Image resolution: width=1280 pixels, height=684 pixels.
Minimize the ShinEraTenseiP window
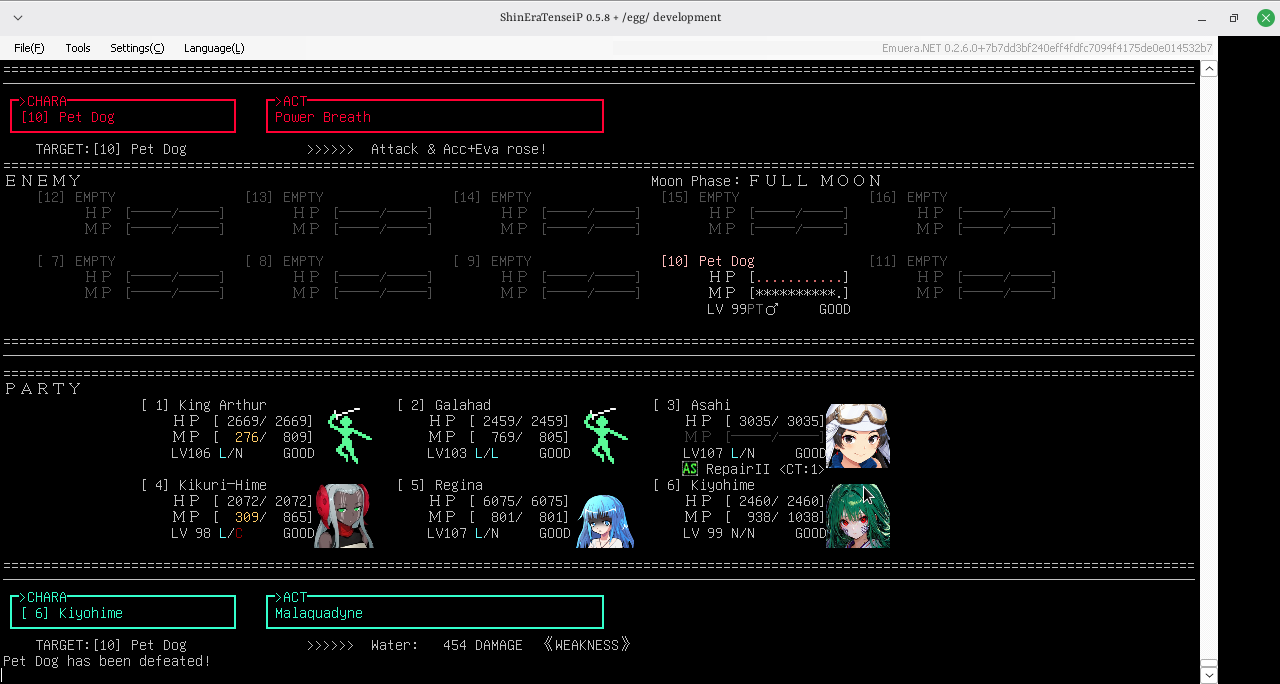pyautogui.click(x=1201, y=18)
